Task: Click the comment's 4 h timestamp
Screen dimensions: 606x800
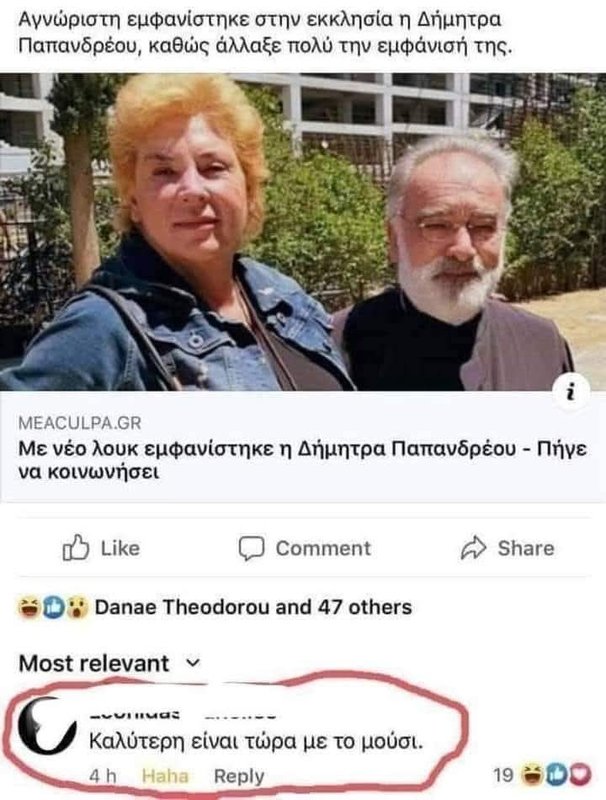Action: (x=103, y=776)
